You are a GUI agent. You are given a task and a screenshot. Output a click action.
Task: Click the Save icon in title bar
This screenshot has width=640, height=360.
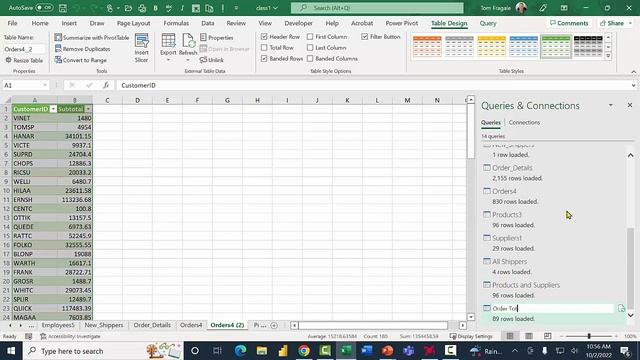coord(62,8)
